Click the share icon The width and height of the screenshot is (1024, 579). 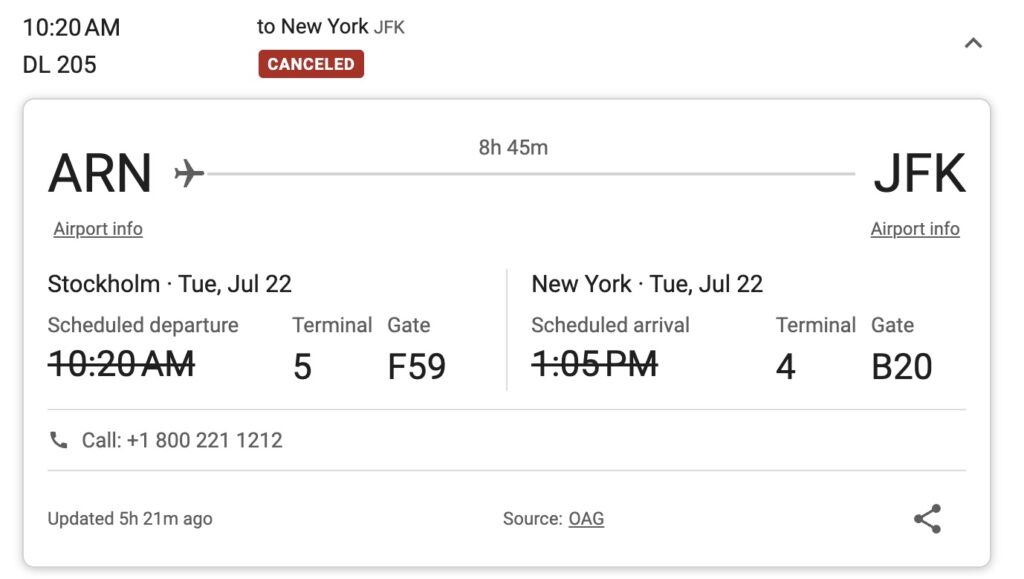[x=927, y=519]
